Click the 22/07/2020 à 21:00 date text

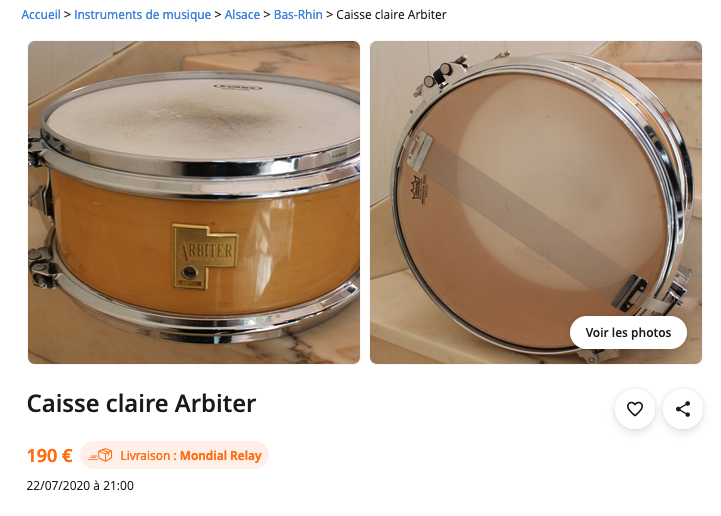tap(80, 486)
